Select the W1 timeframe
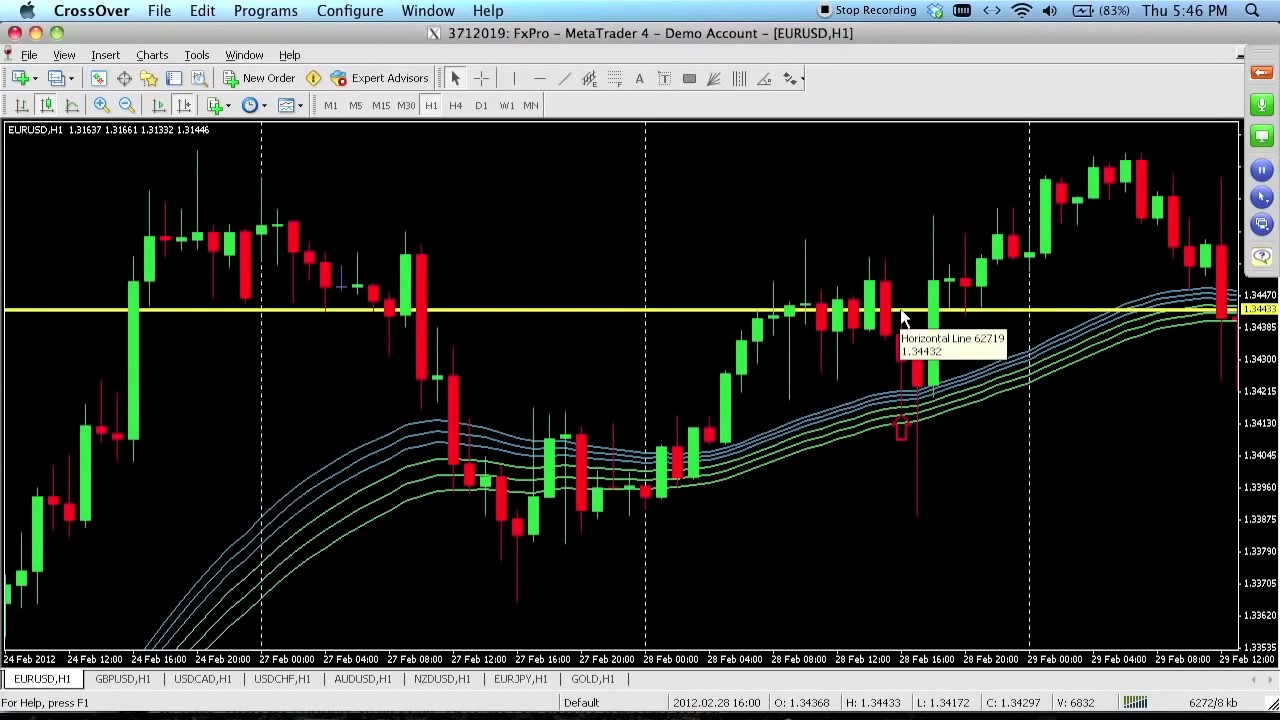This screenshot has width=1280, height=720. [x=506, y=105]
